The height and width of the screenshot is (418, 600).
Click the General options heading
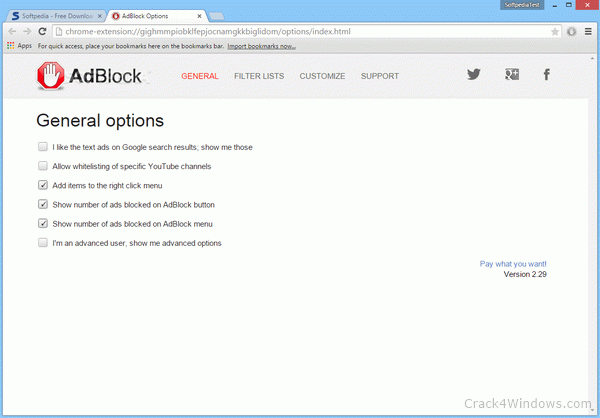click(x=100, y=121)
